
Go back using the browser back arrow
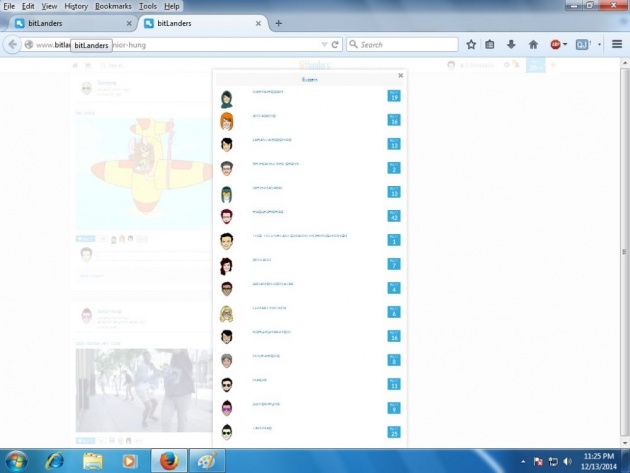(12, 45)
